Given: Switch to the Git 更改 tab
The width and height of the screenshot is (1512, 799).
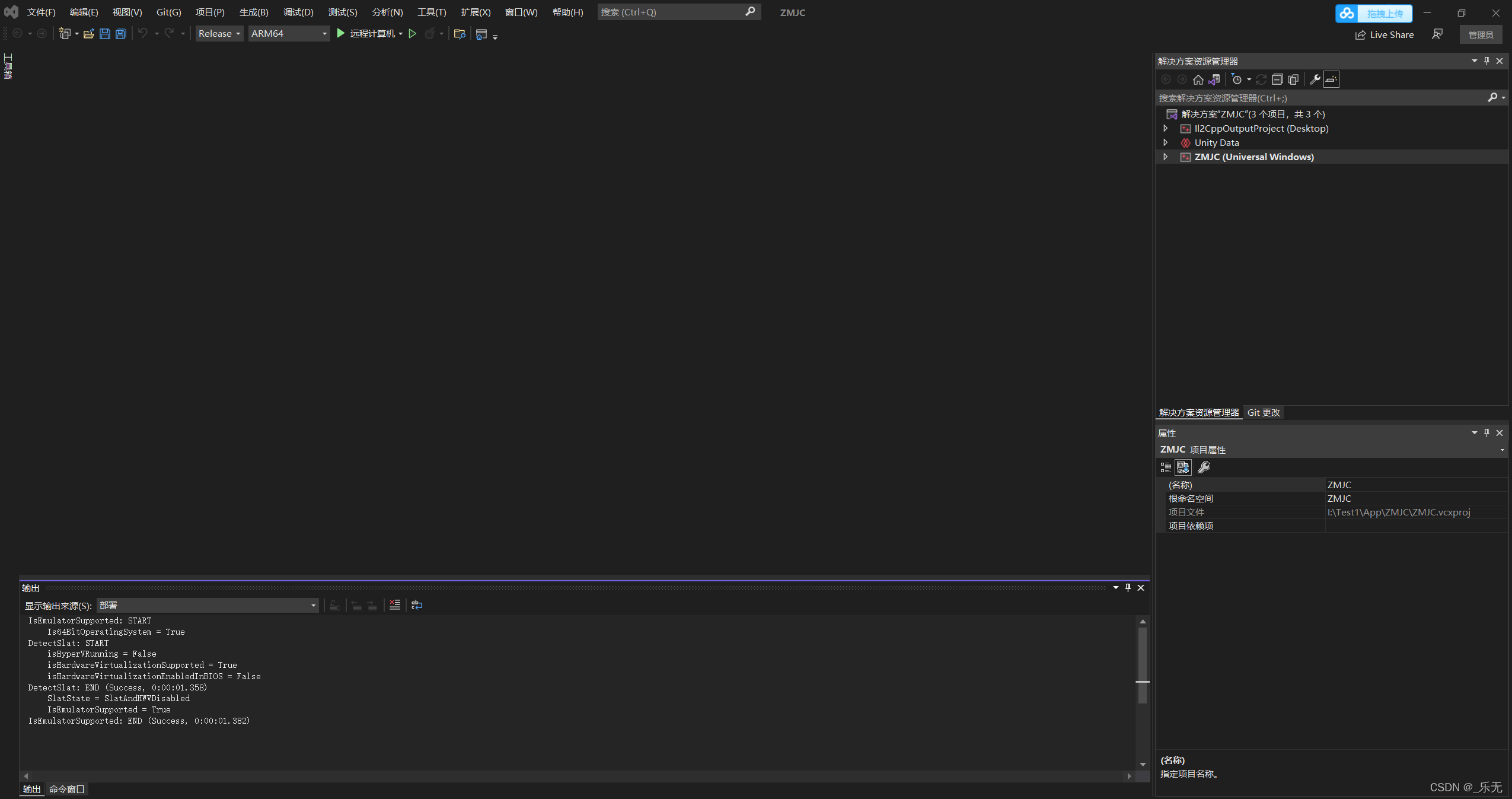Looking at the screenshot, I should [x=1263, y=412].
